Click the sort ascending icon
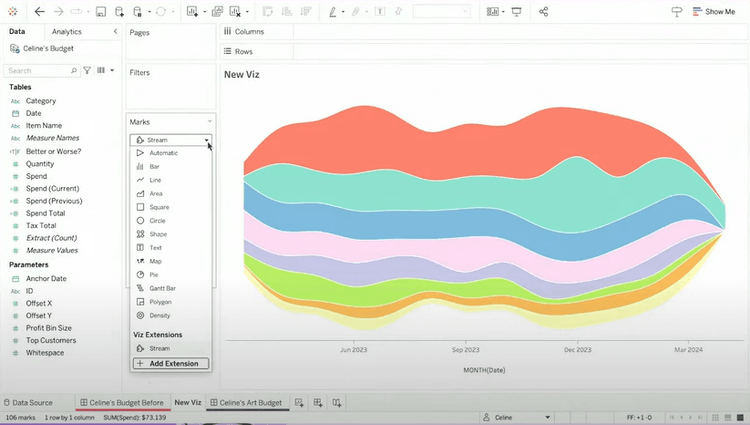The height and width of the screenshot is (425, 750). (x=287, y=12)
